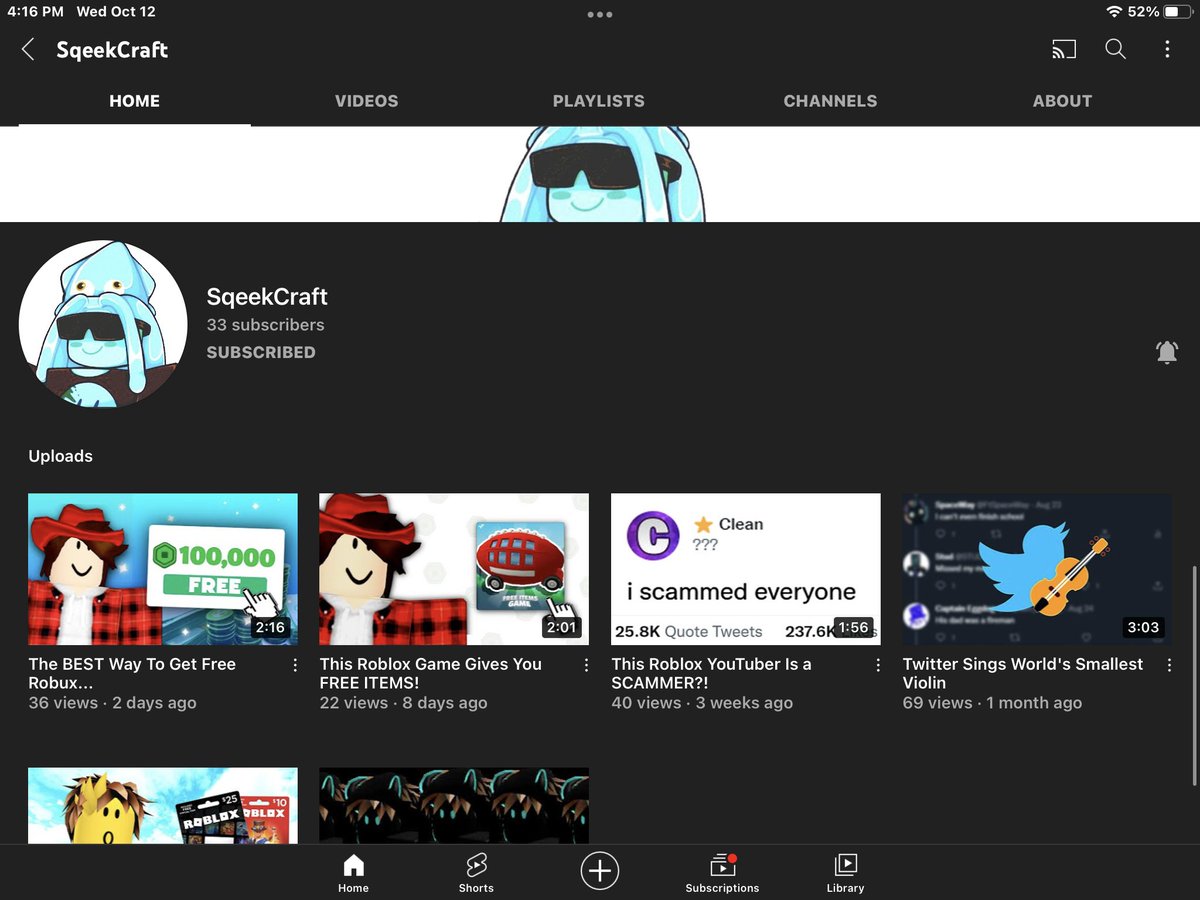The height and width of the screenshot is (900, 1200).
Task: Tap the battery icon in status bar
Action: (x=1178, y=12)
